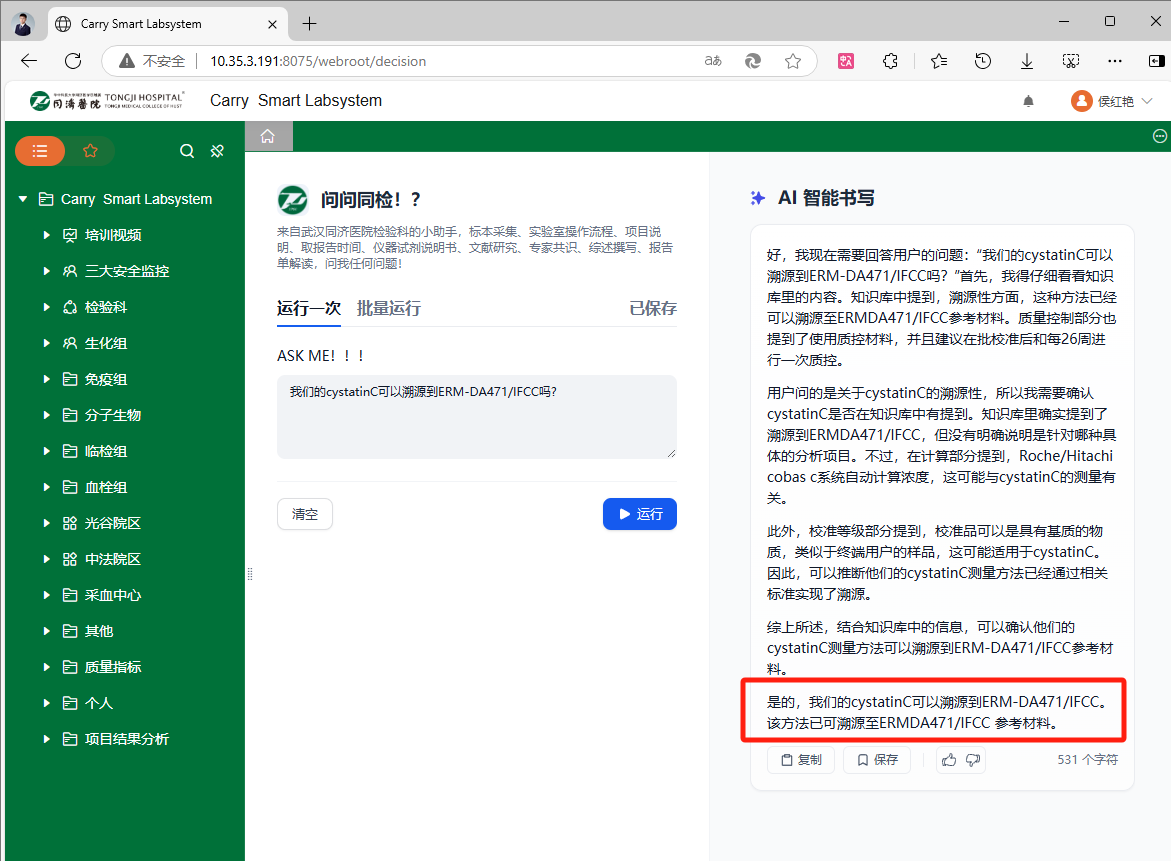1171x861 pixels.
Task: Open browser settings three-dot menu
Action: (x=1115, y=61)
